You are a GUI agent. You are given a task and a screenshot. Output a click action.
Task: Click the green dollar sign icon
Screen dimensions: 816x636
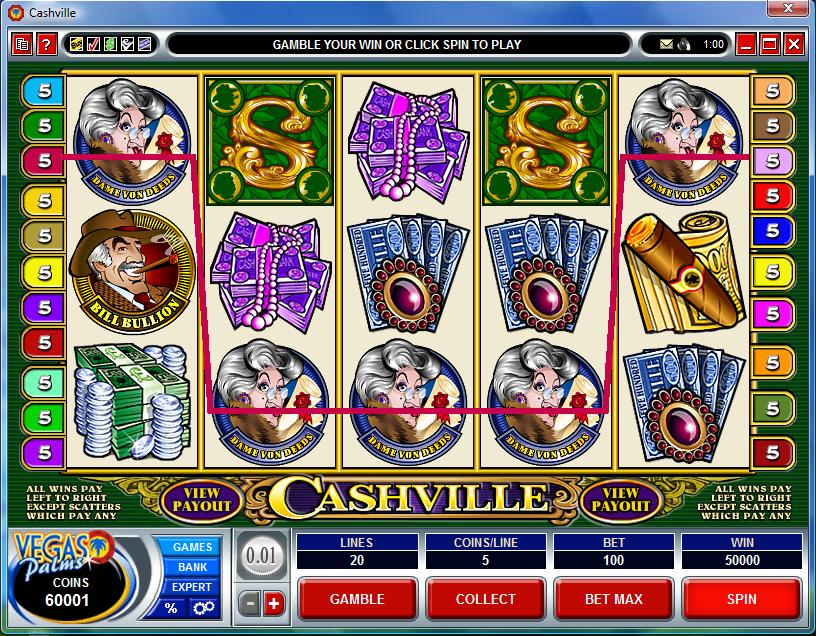[110, 44]
